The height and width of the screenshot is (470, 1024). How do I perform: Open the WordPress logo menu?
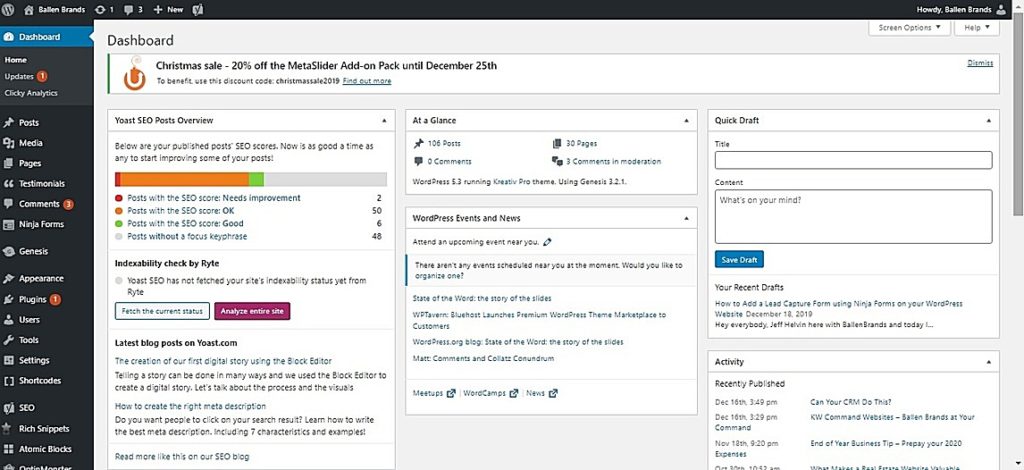[8, 10]
